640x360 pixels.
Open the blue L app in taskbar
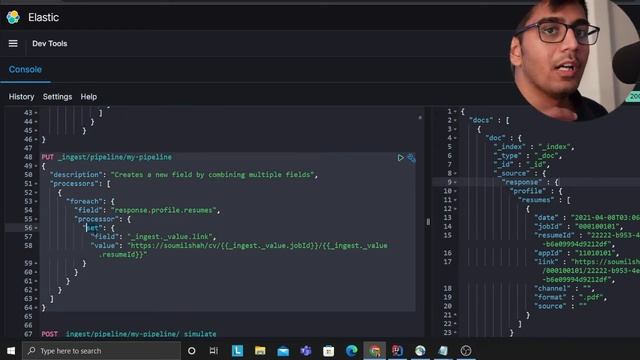click(x=237, y=351)
